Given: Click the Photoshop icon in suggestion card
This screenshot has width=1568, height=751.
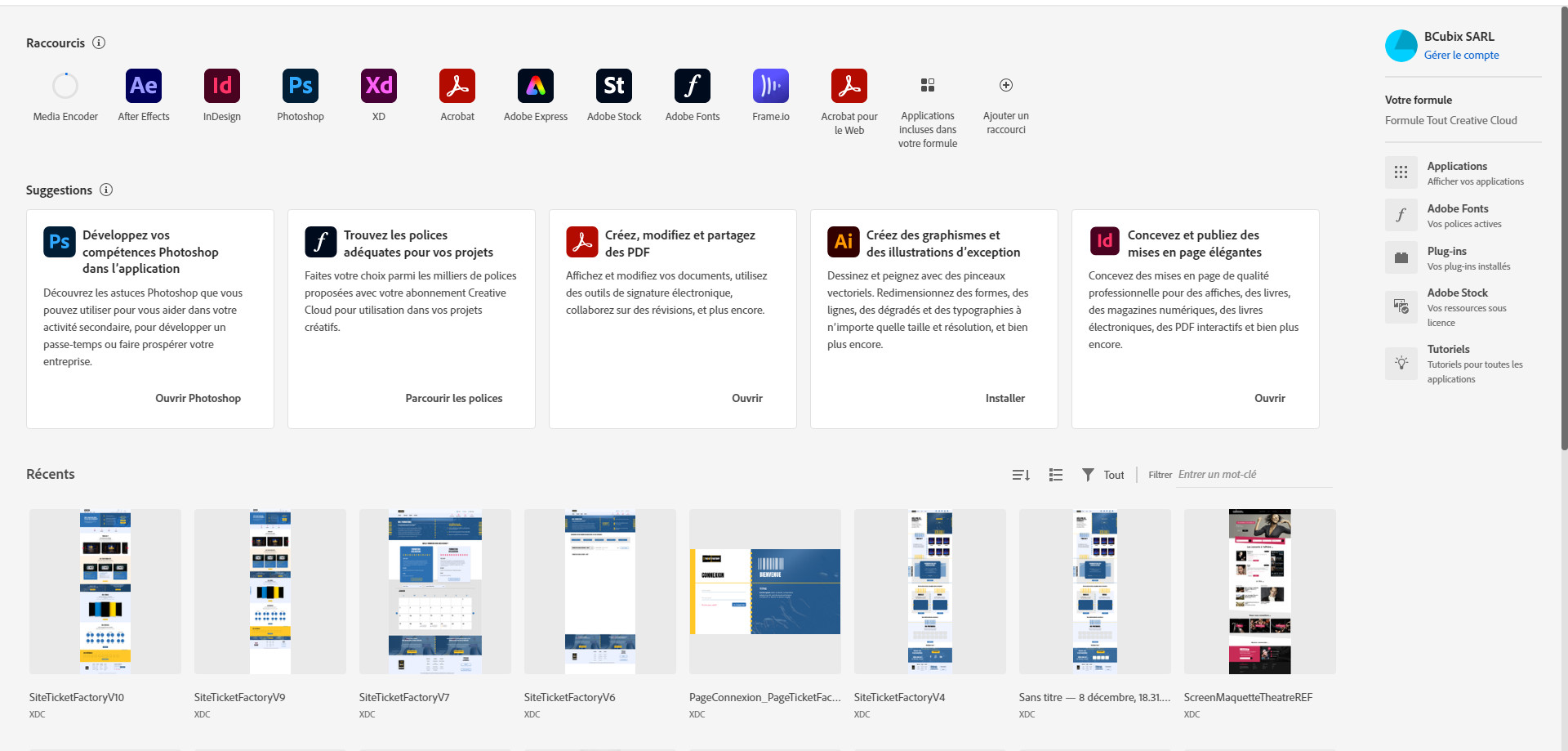Looking at the screenshot, I should pyautogui.click(x=60, y=242).
